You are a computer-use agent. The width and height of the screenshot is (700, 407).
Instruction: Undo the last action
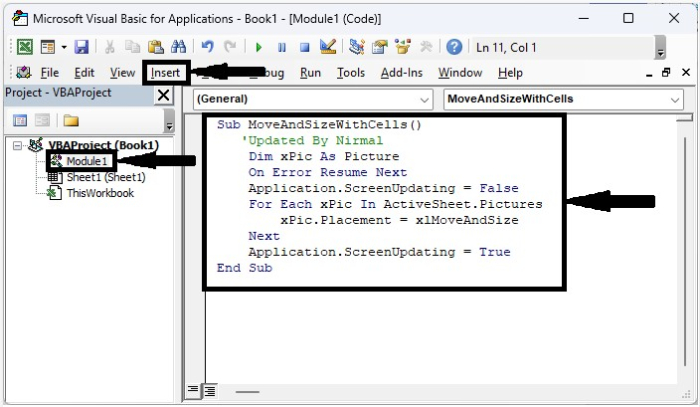coord(207,47)
